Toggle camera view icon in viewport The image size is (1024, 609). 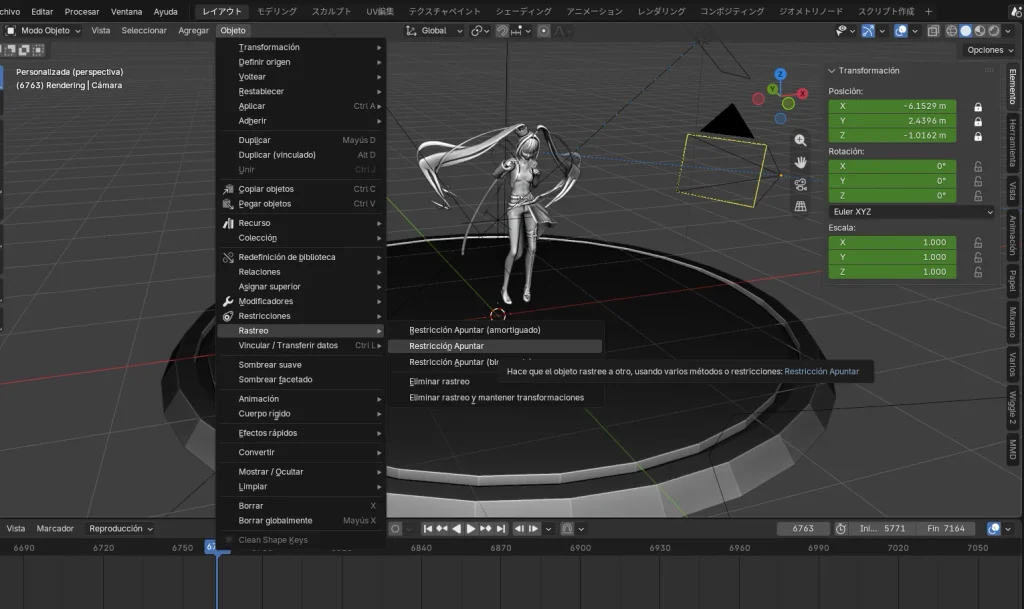(800, 184)
